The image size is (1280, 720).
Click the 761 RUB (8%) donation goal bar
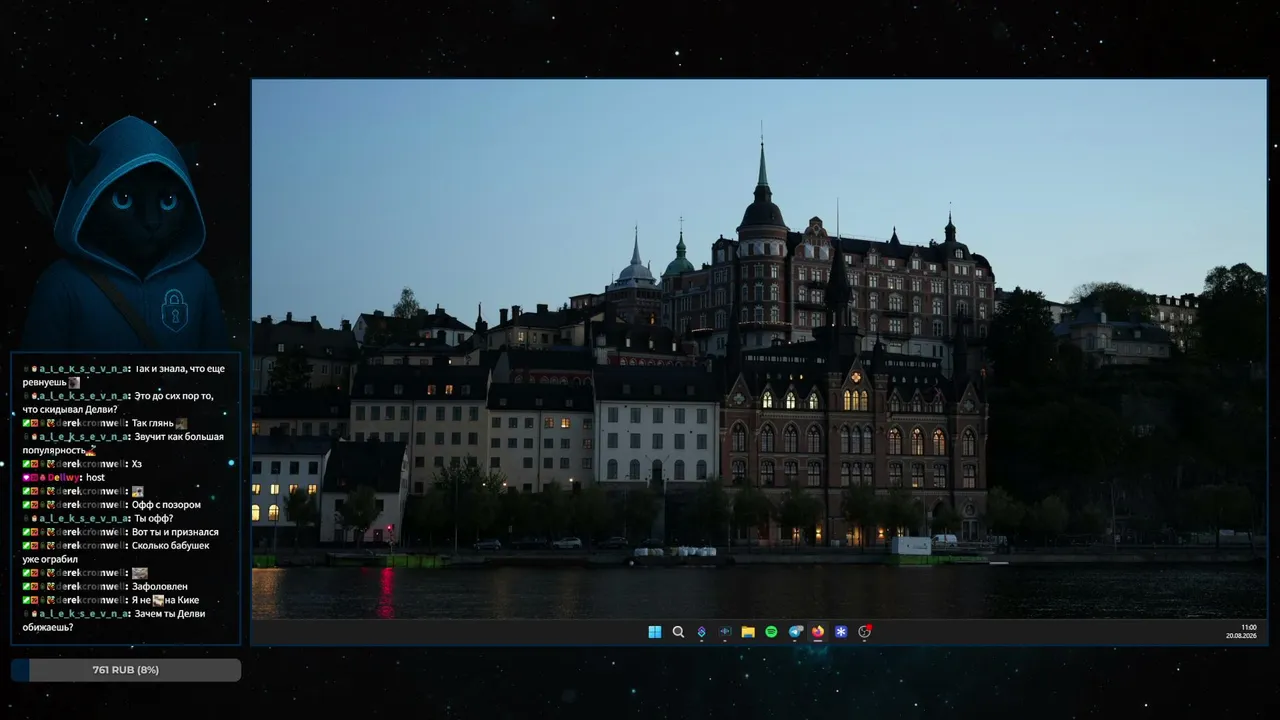click(x=126, y=670)
